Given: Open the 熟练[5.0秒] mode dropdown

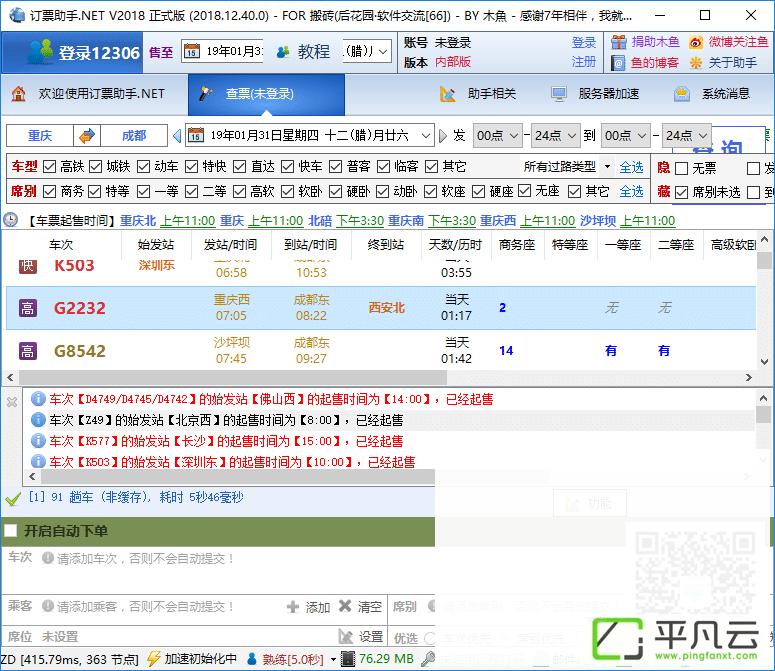Looking at the screenshot, I should (333, 659).
